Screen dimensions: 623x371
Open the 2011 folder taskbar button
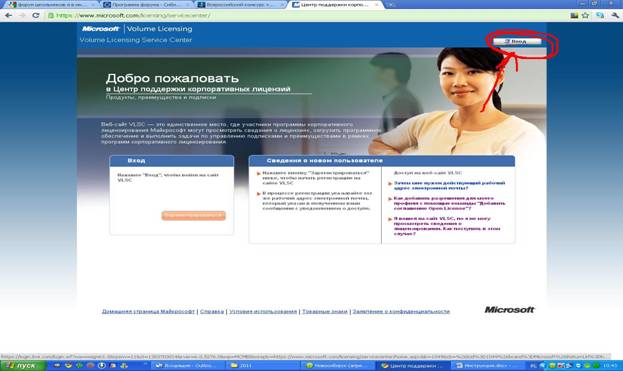pyautogui.click(x=262, y=365)
